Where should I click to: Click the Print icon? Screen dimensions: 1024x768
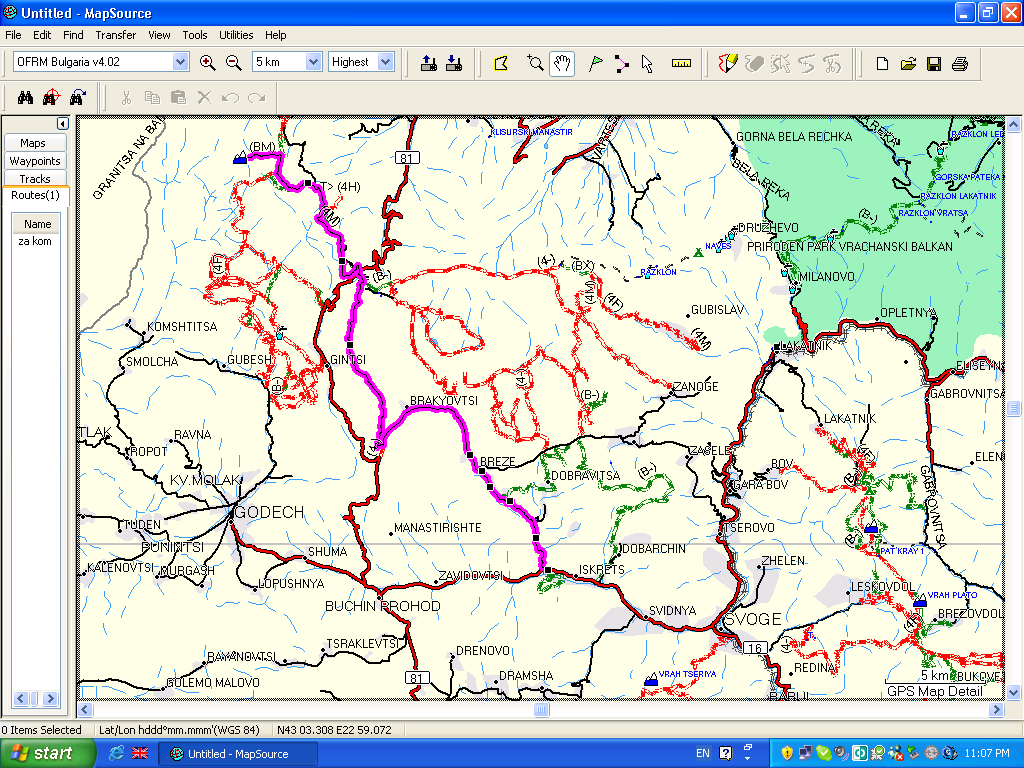coord(960,63)
